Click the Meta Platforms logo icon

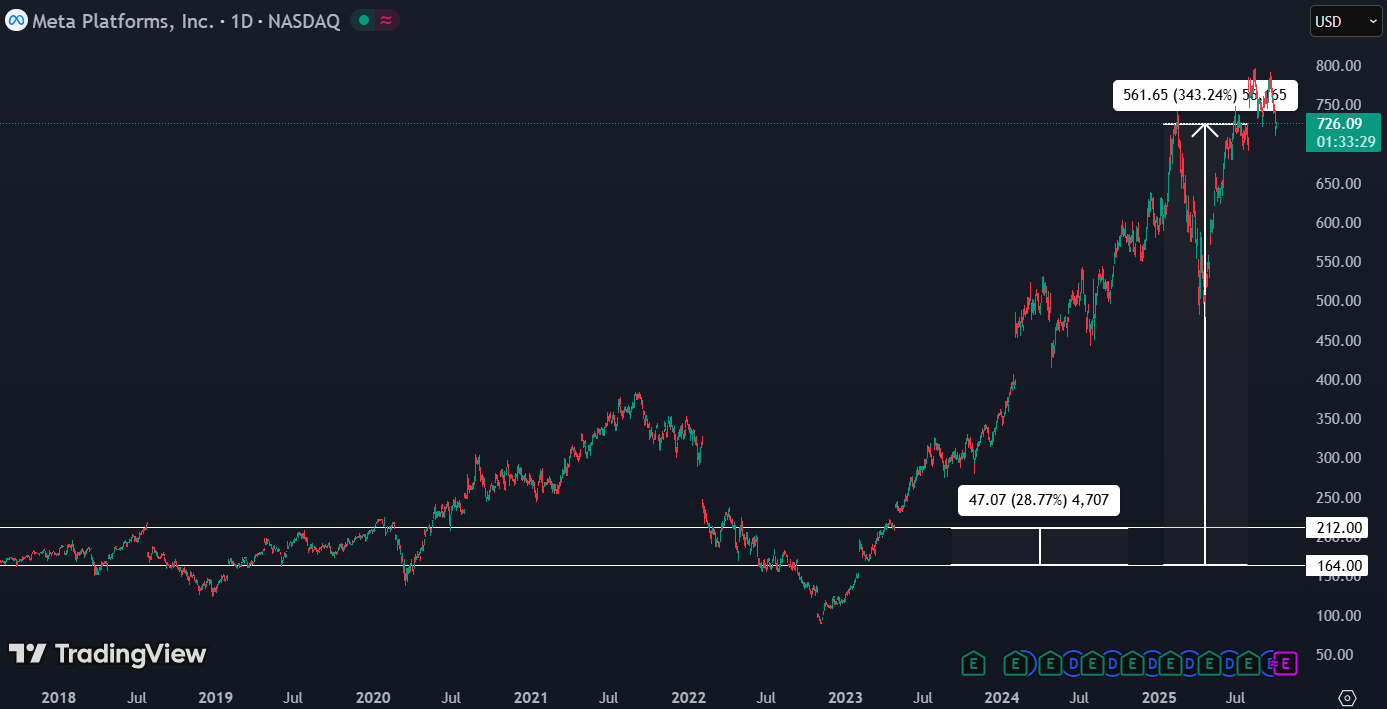(17, 20)
